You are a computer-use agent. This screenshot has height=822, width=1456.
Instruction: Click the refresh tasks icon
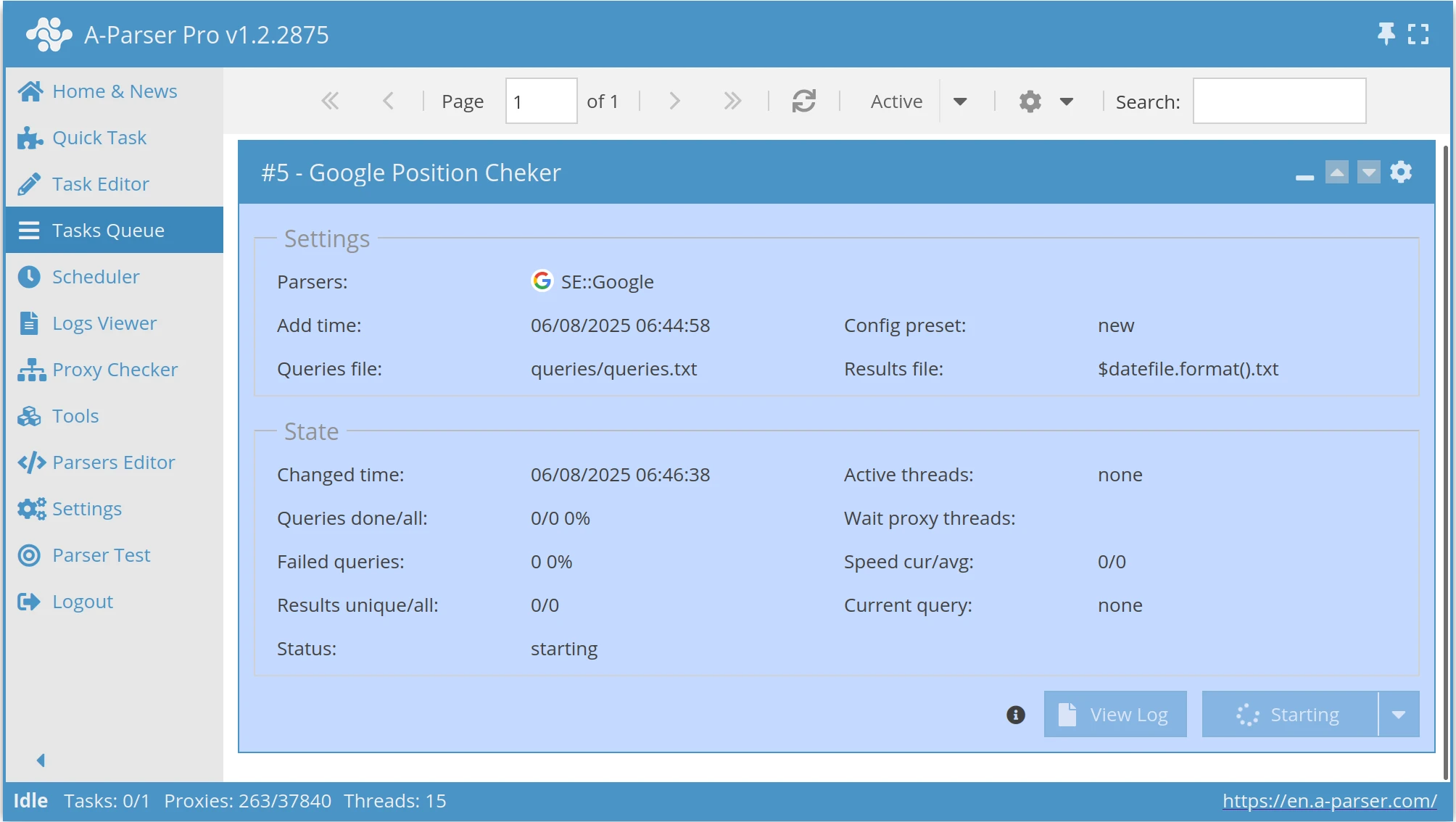click(803, 101)
